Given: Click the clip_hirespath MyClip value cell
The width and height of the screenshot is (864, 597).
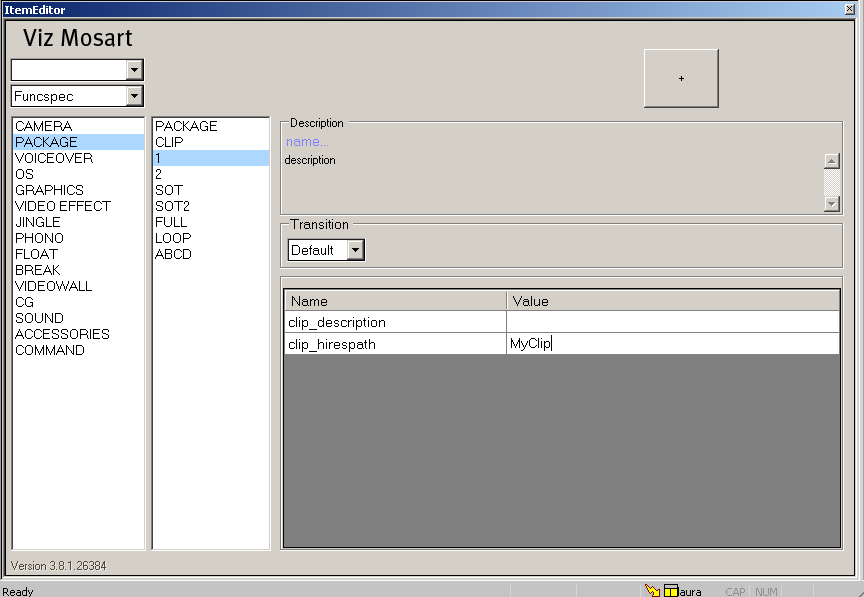Looking at the screenshot, I should tap(672, 344).
